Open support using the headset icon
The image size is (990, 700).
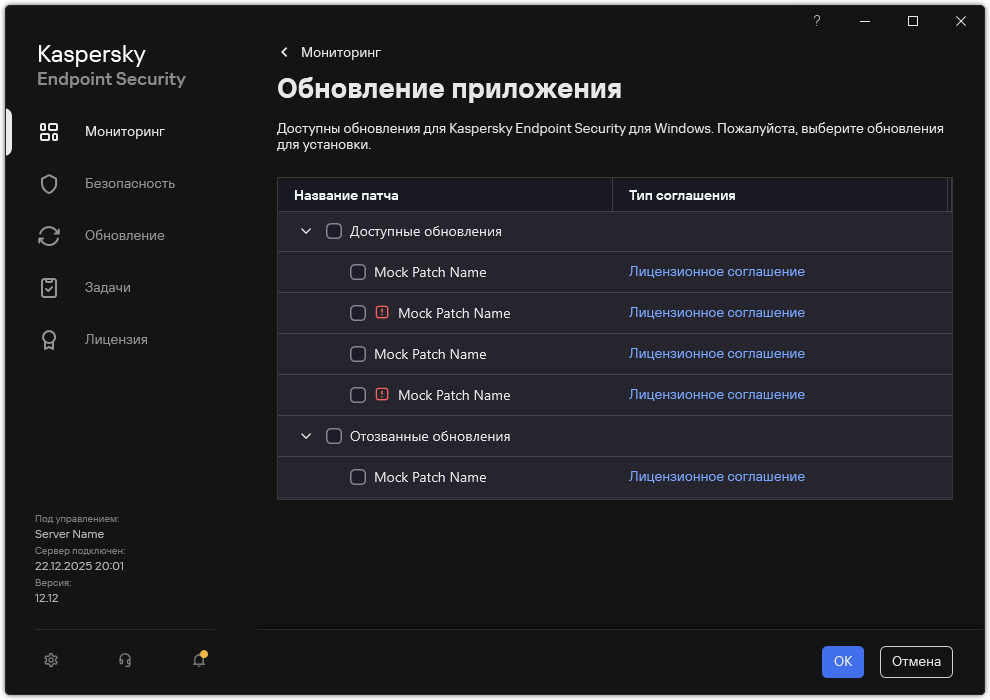coord(124,661)
